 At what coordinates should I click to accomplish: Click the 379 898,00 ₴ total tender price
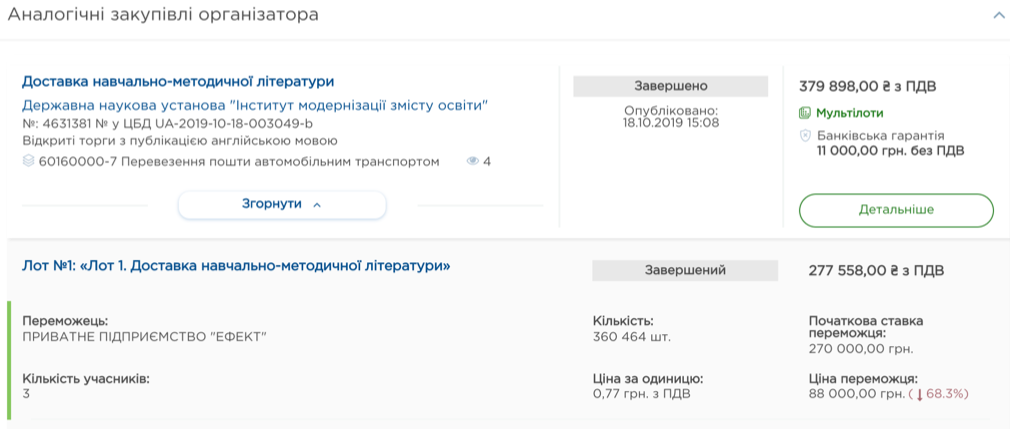point(867,86)
